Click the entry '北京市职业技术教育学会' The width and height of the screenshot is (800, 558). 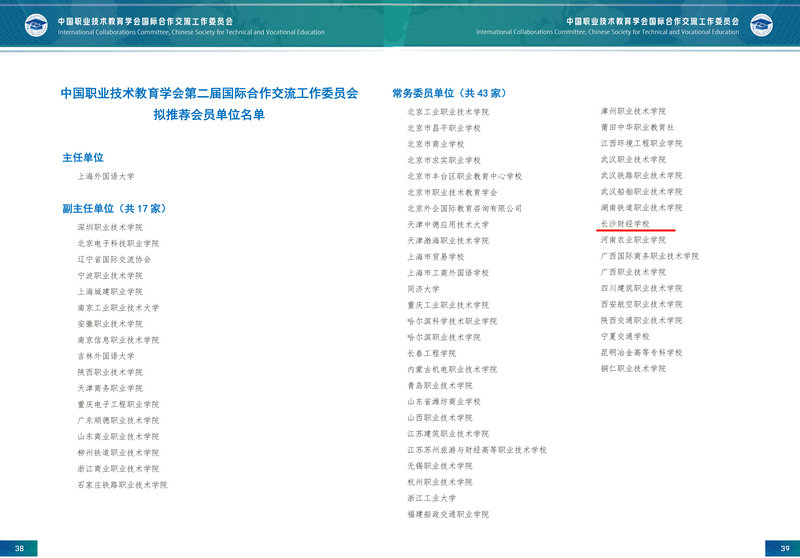click(x=452, y=192)
